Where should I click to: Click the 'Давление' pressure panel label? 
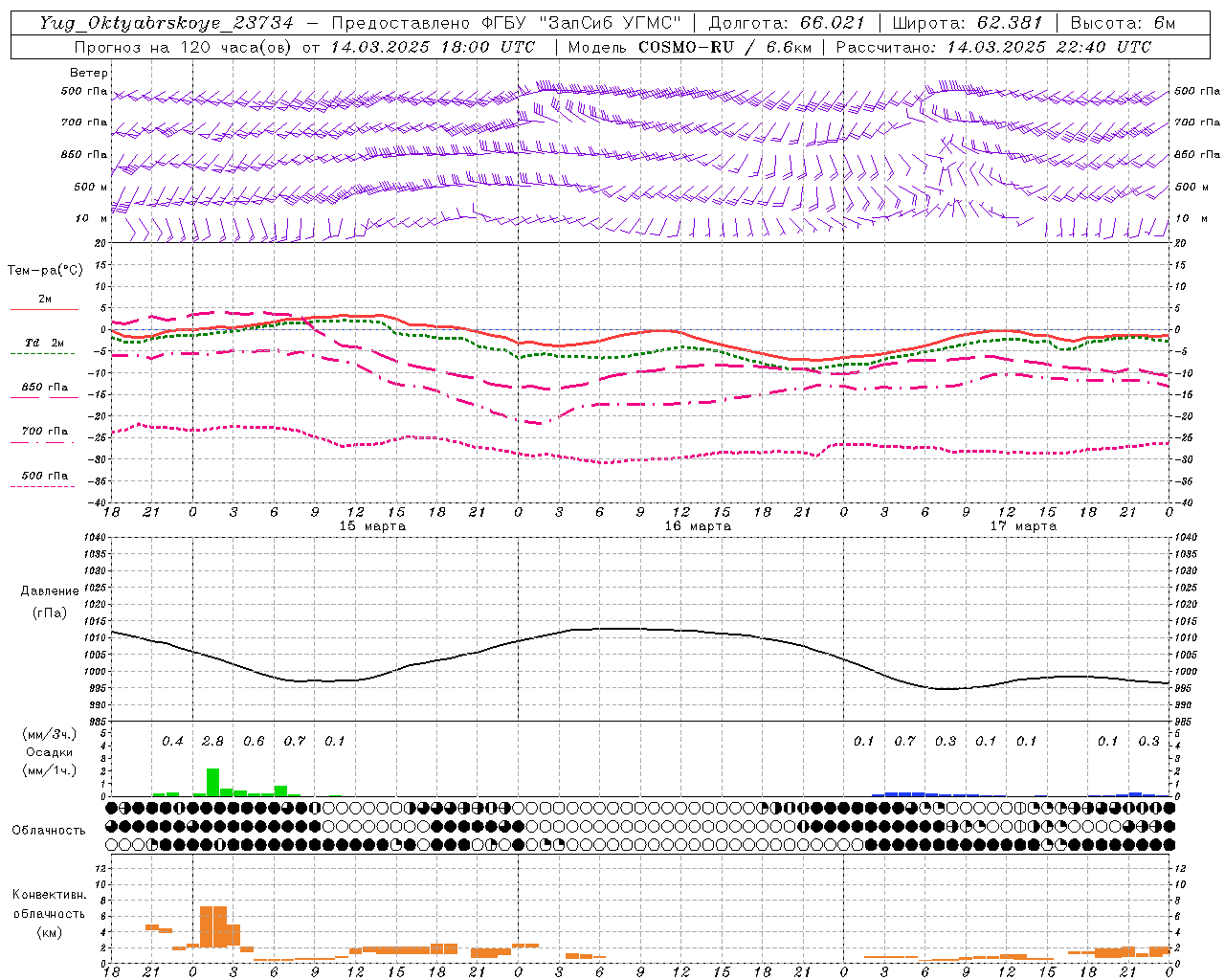pyautogui.click(x=50, y=591)
